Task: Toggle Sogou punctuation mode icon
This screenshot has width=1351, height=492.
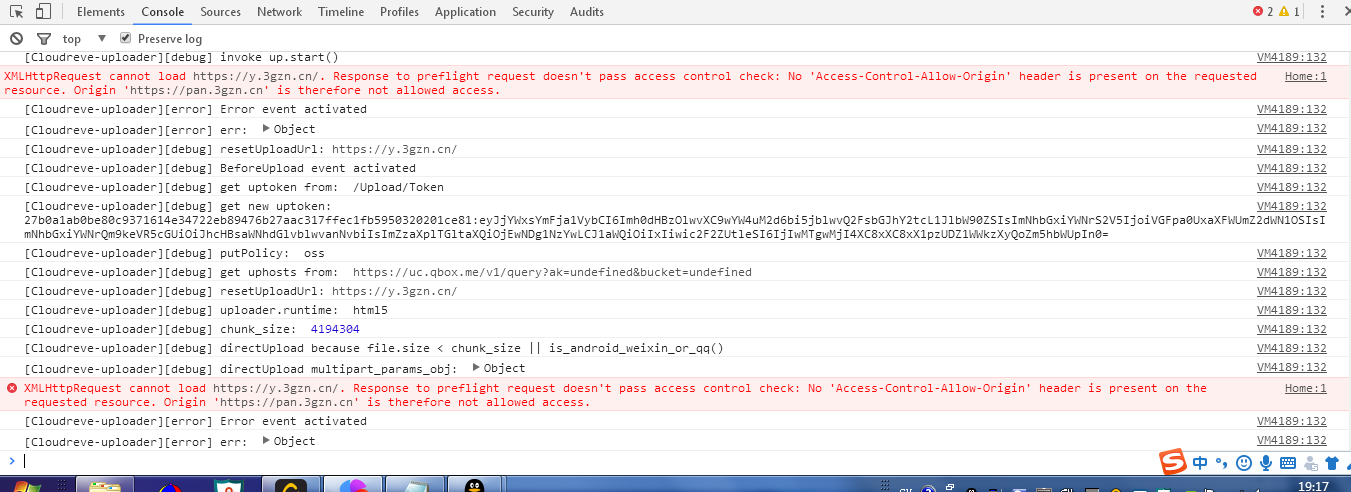Action: pos(1221,463)
